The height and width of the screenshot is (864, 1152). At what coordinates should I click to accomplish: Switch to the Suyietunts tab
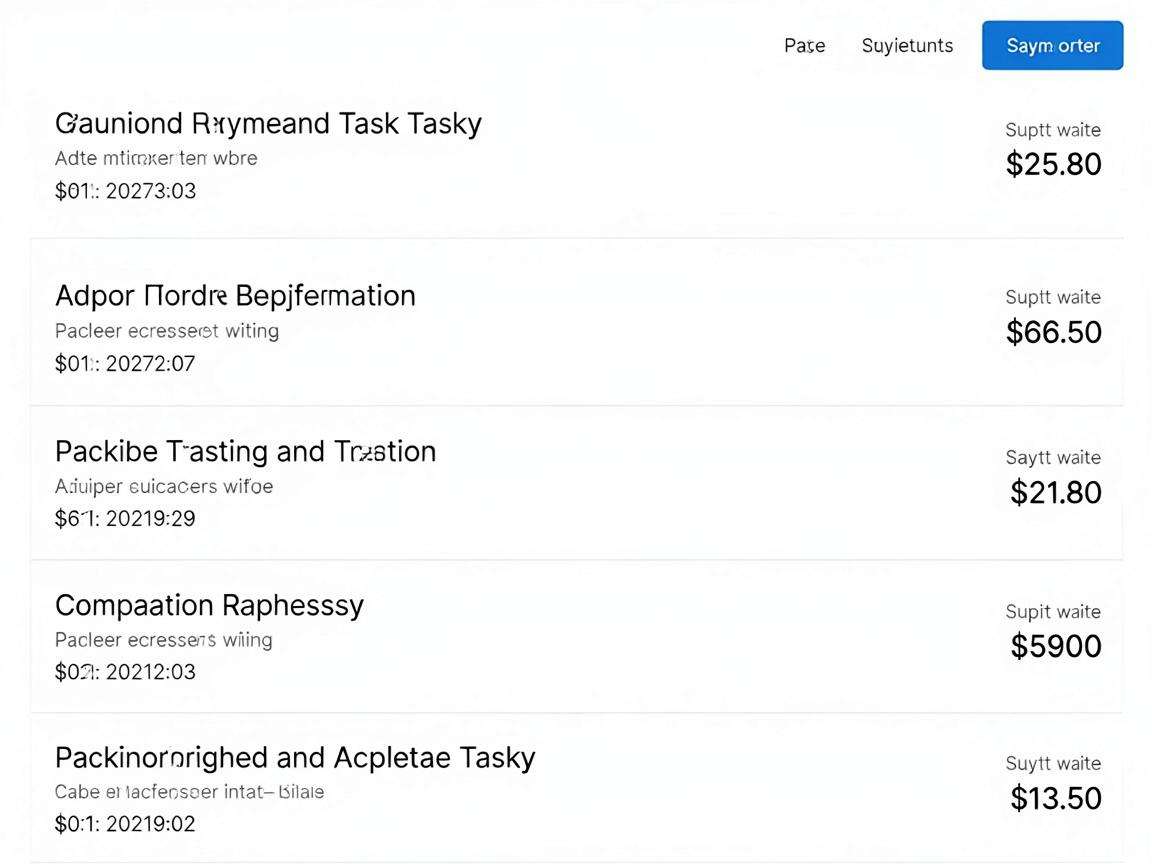[907, 46]
